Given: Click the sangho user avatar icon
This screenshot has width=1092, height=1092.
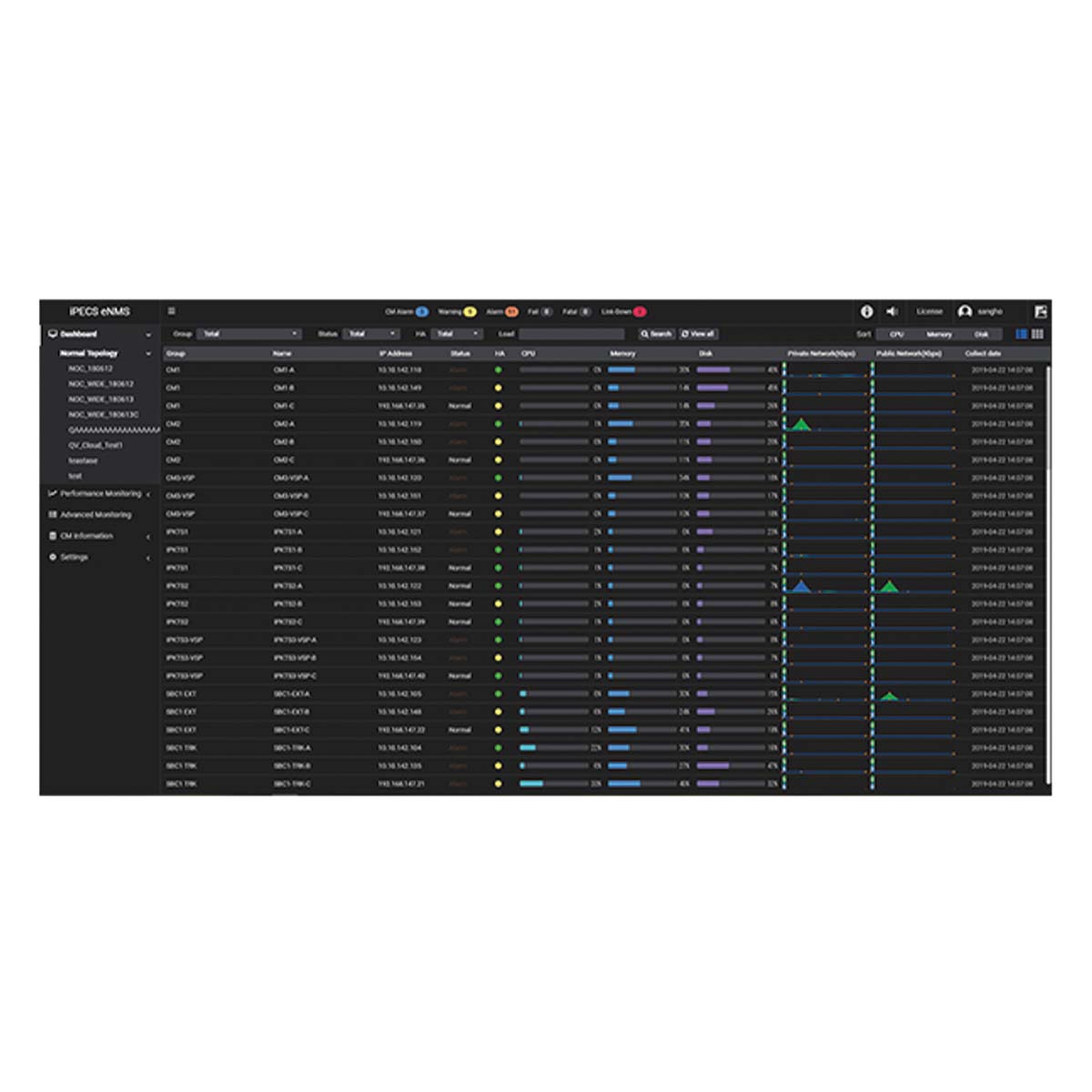Looking at the screenshot, I should [965, 311].
